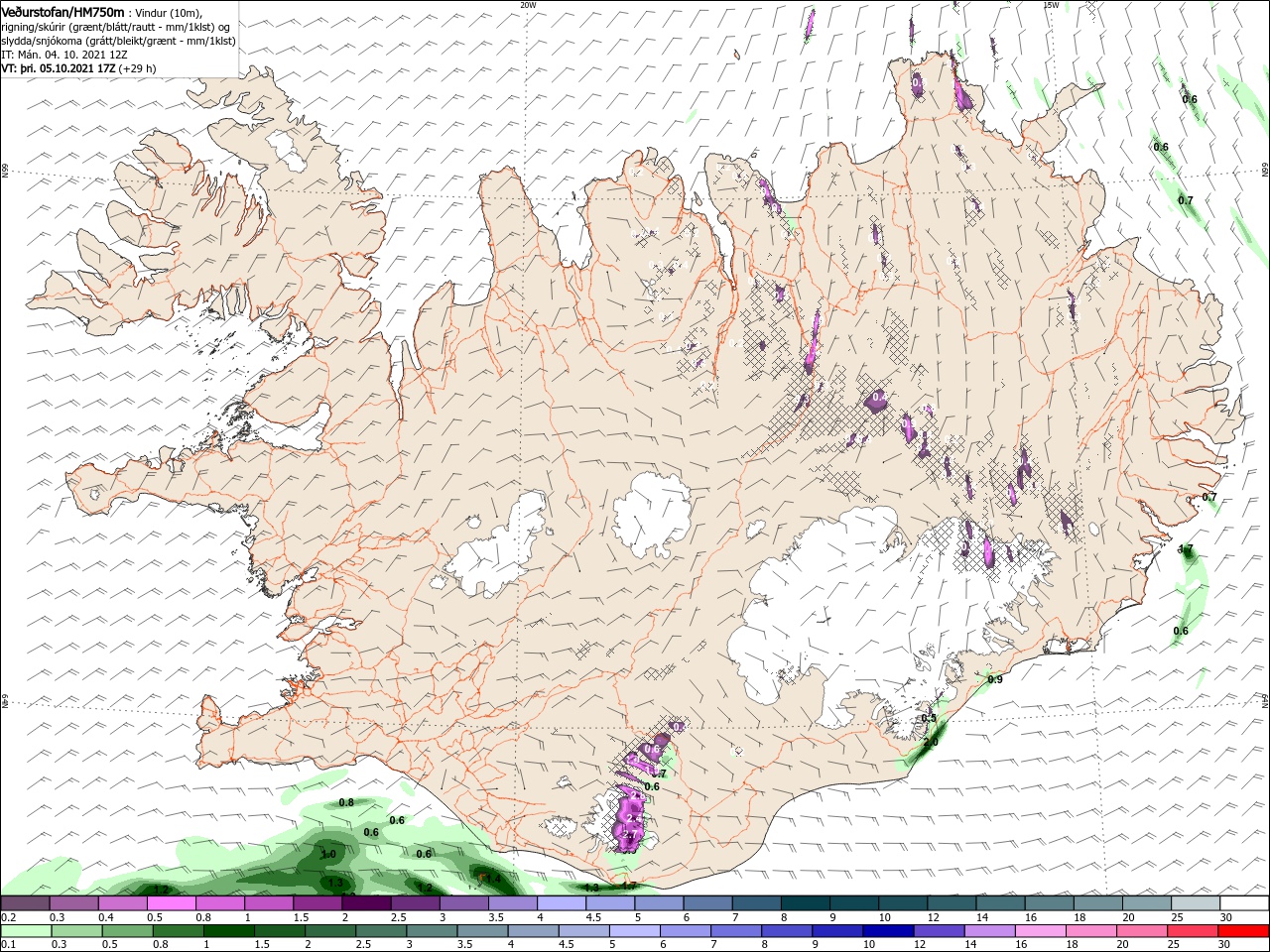The height and width of the screenshot is (952, 1270).
Task: Click the palest green rain swatch at 0.1
Action: pos(28,931)
